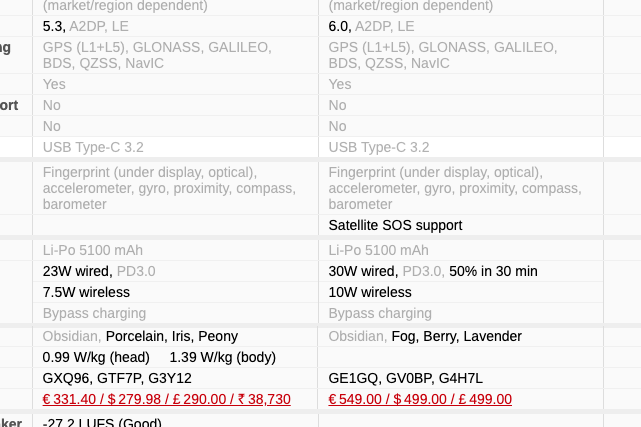Viewport: 641px width, 427px height.
Task: Click the 7.5W wireless charging entry
Action: click(86, 292)
